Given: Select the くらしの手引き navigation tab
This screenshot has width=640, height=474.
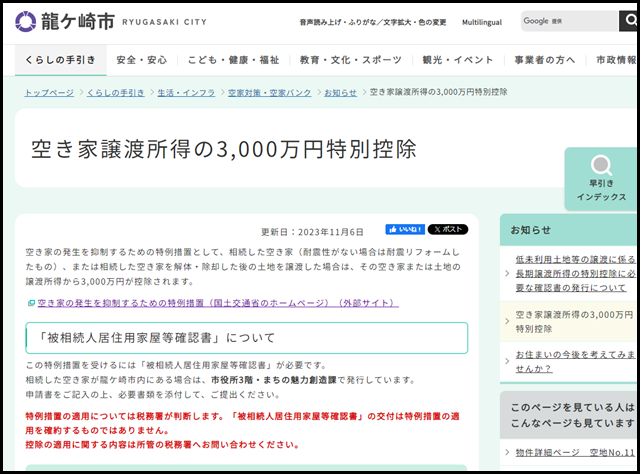Looking at the screenshot, I should (x=60, y=60).
